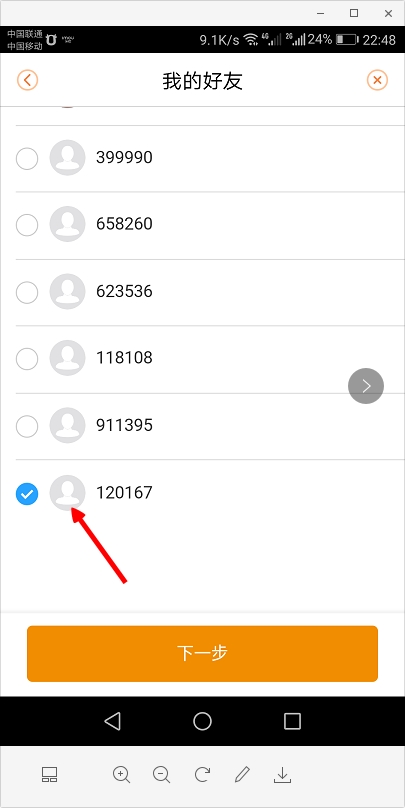This screenshot has width=405, height=808.
Task: Open Android recent apps square button
Action: point(292,721)
